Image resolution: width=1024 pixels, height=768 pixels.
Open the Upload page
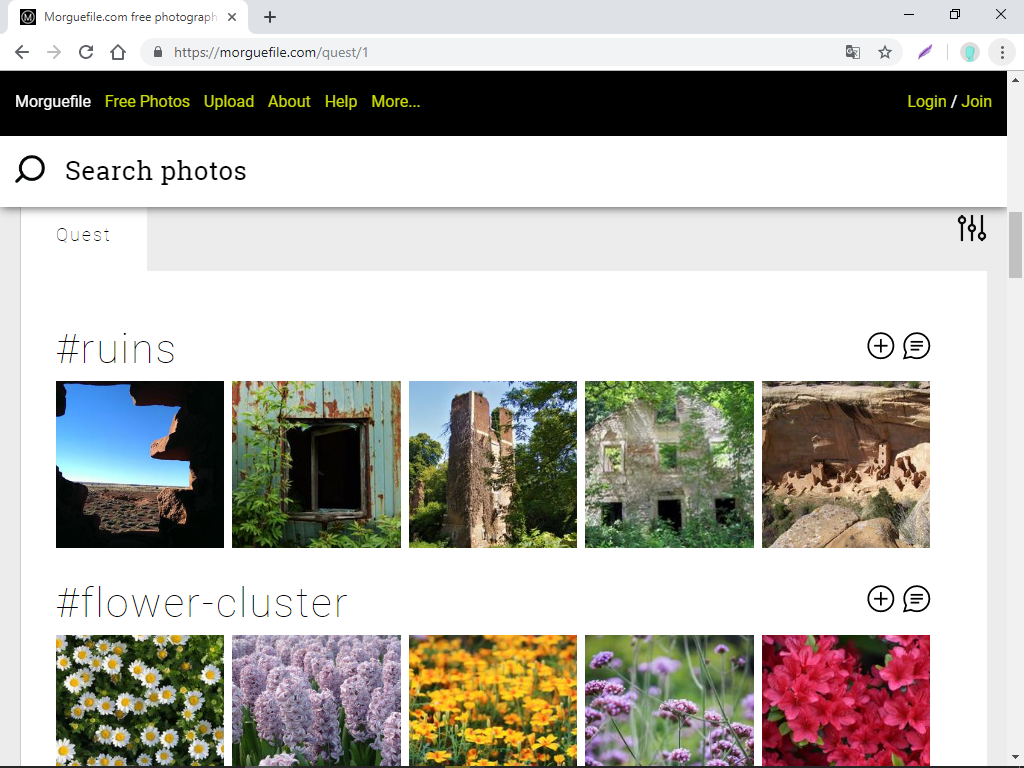[x=229, y=101]
